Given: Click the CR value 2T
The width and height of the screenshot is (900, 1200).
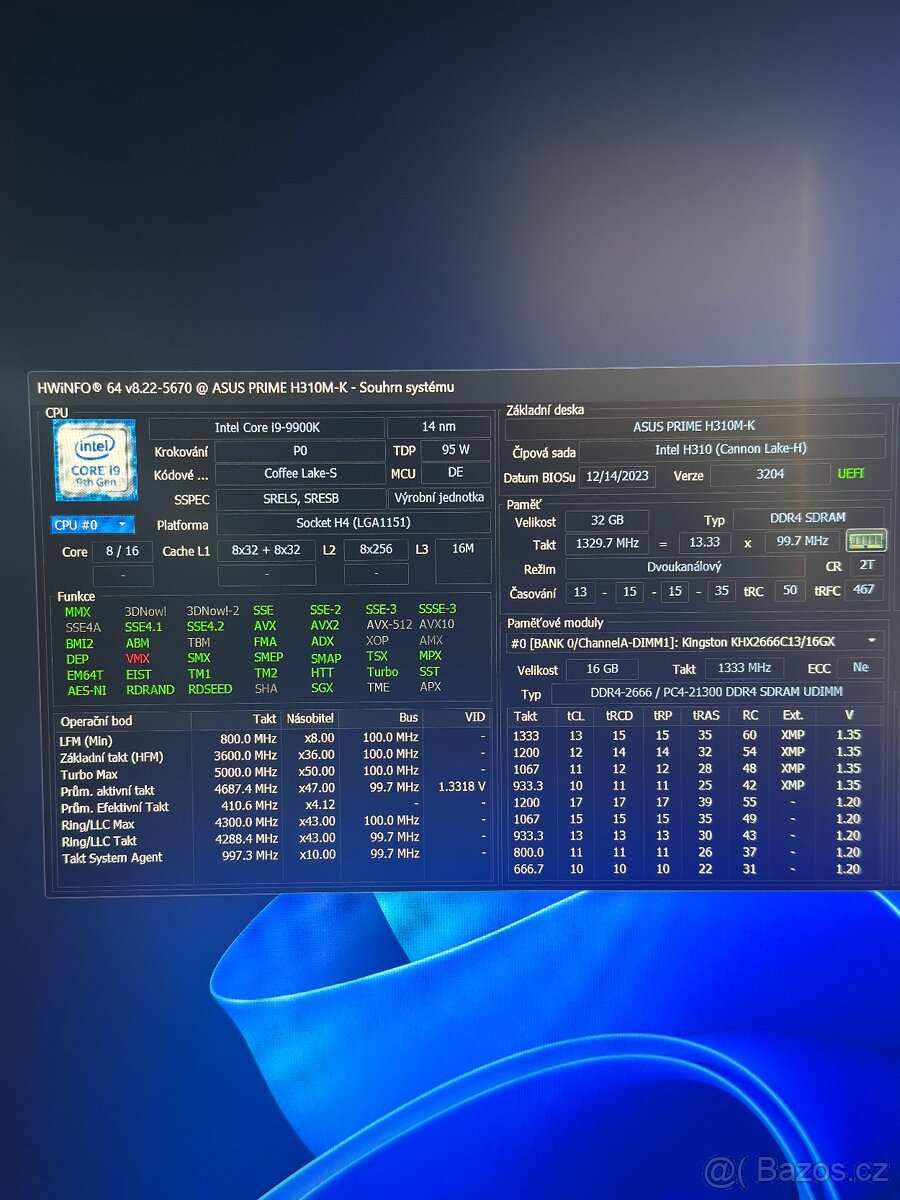Looking at the screenshot, I should 866,565.
